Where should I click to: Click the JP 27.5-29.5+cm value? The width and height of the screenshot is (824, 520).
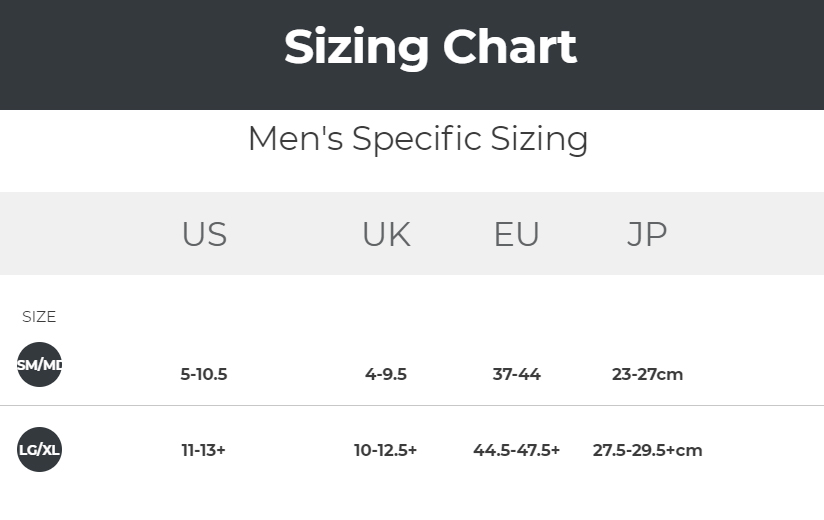pyautogui.click(x=647, y=450)
